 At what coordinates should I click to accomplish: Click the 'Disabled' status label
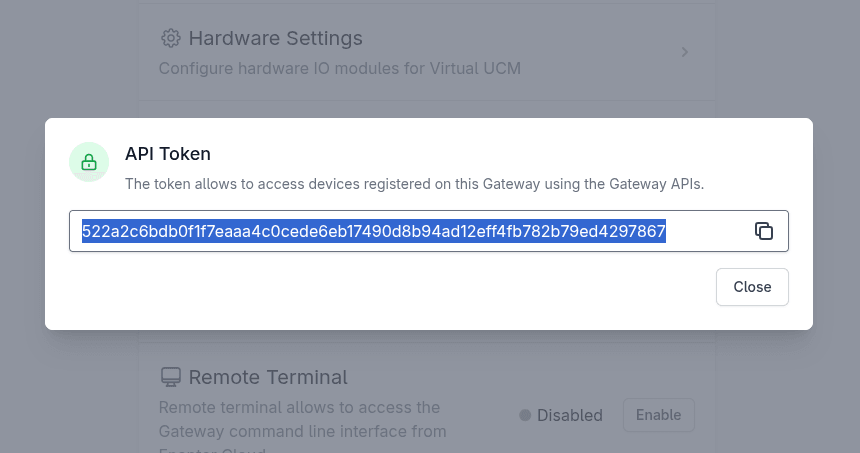click(x=570, y=415)
